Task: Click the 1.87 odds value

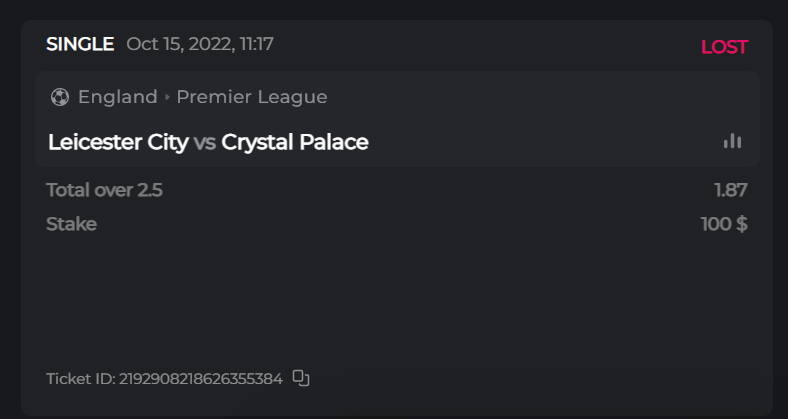Action: pyautogui.click(x=731, y=190)
